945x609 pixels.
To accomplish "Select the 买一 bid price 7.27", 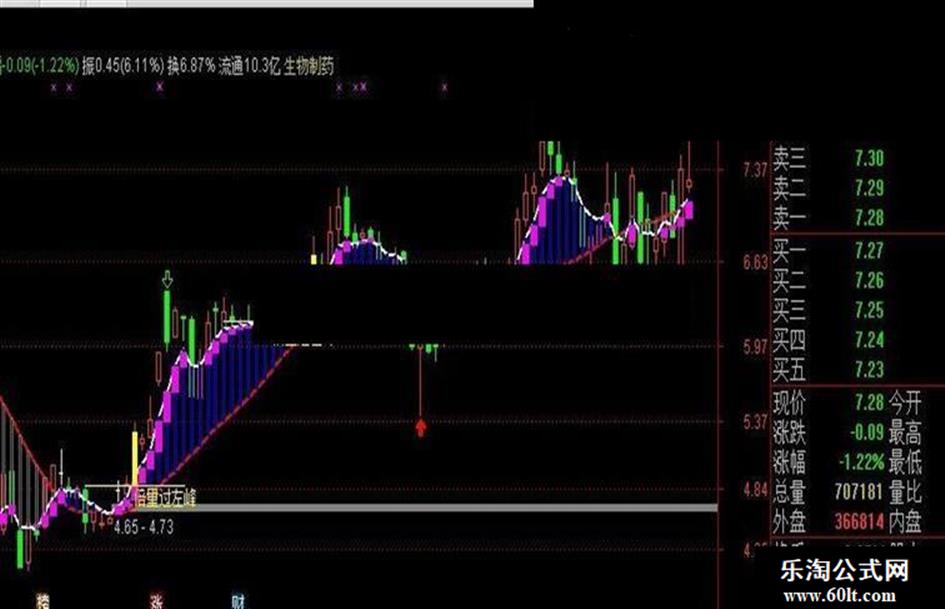I will pos(869,250).
